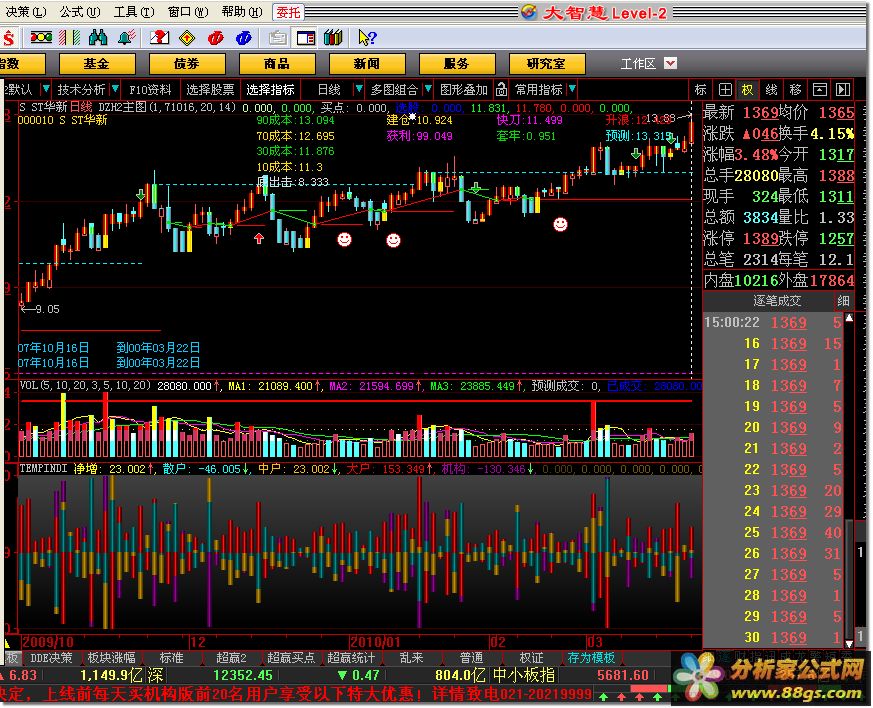Open the 新闻 news section
873x708 pixels.
[367, 63]
